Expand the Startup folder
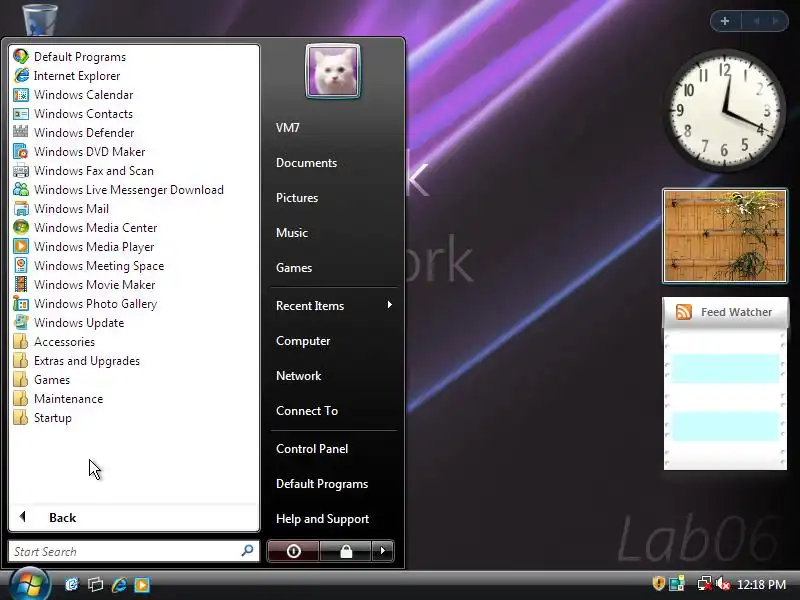This screenshot has width=800, height=600. (x=42, y=418)
